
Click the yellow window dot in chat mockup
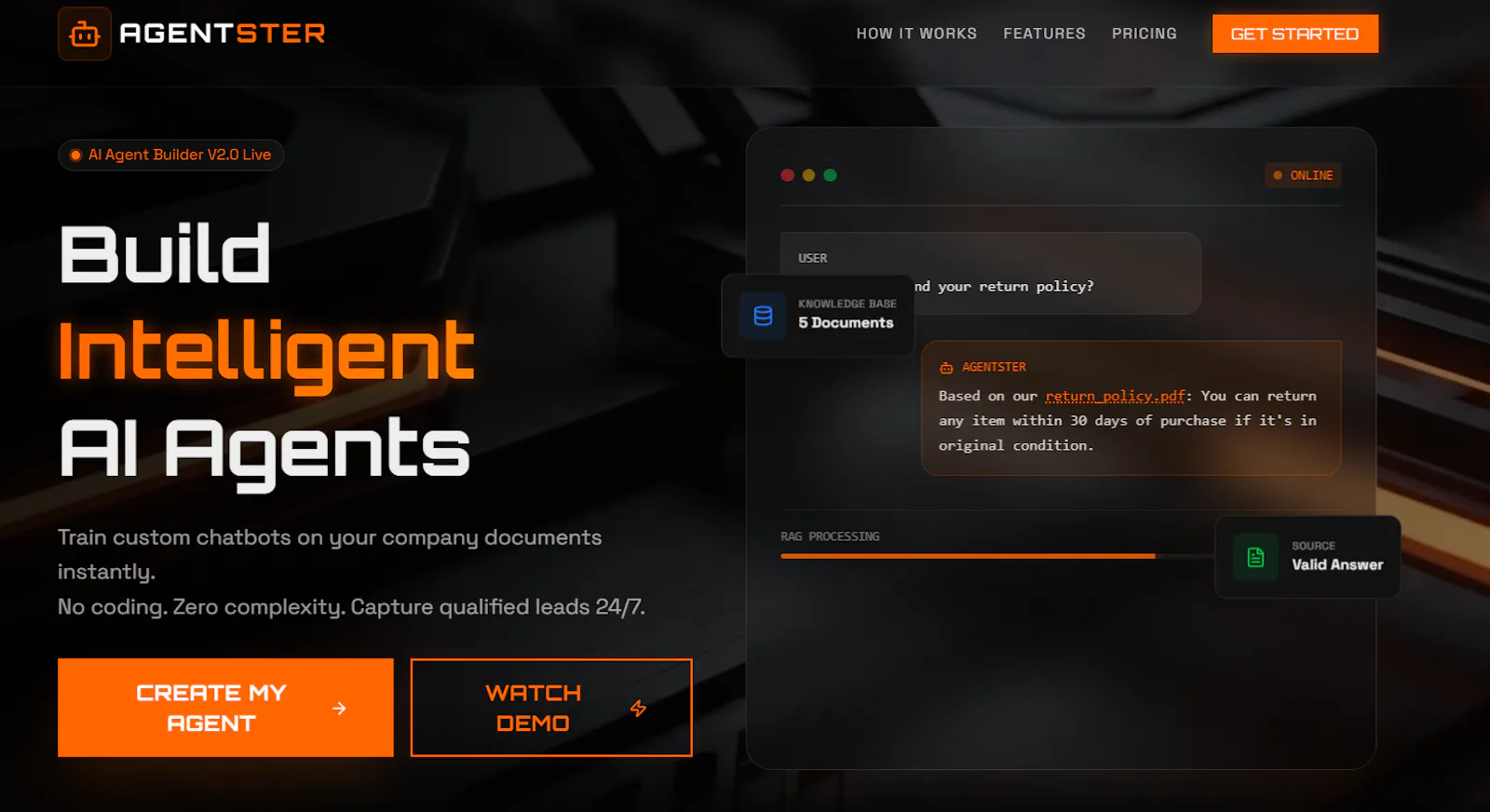(808, 175)
